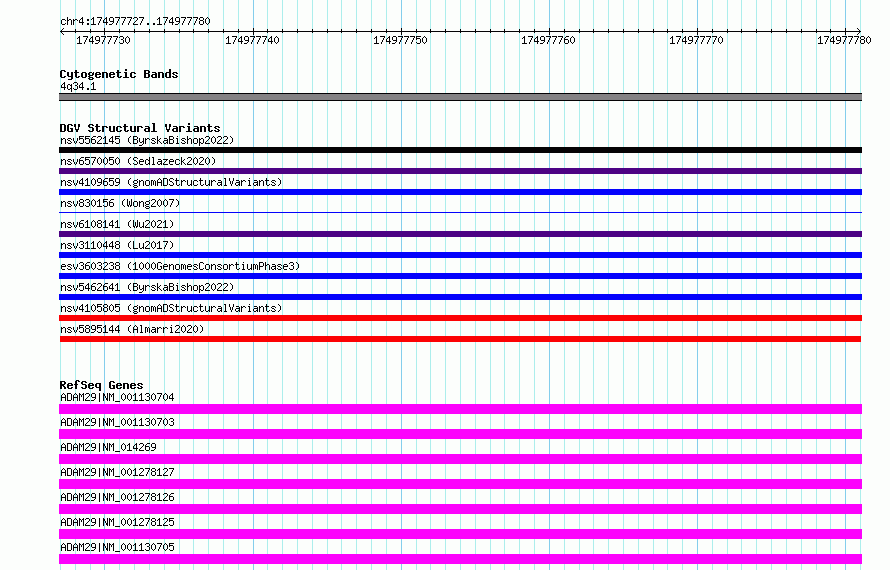
Task: Click the chr4:174977727..174977780 region label
Action: [x=135, y=22]
